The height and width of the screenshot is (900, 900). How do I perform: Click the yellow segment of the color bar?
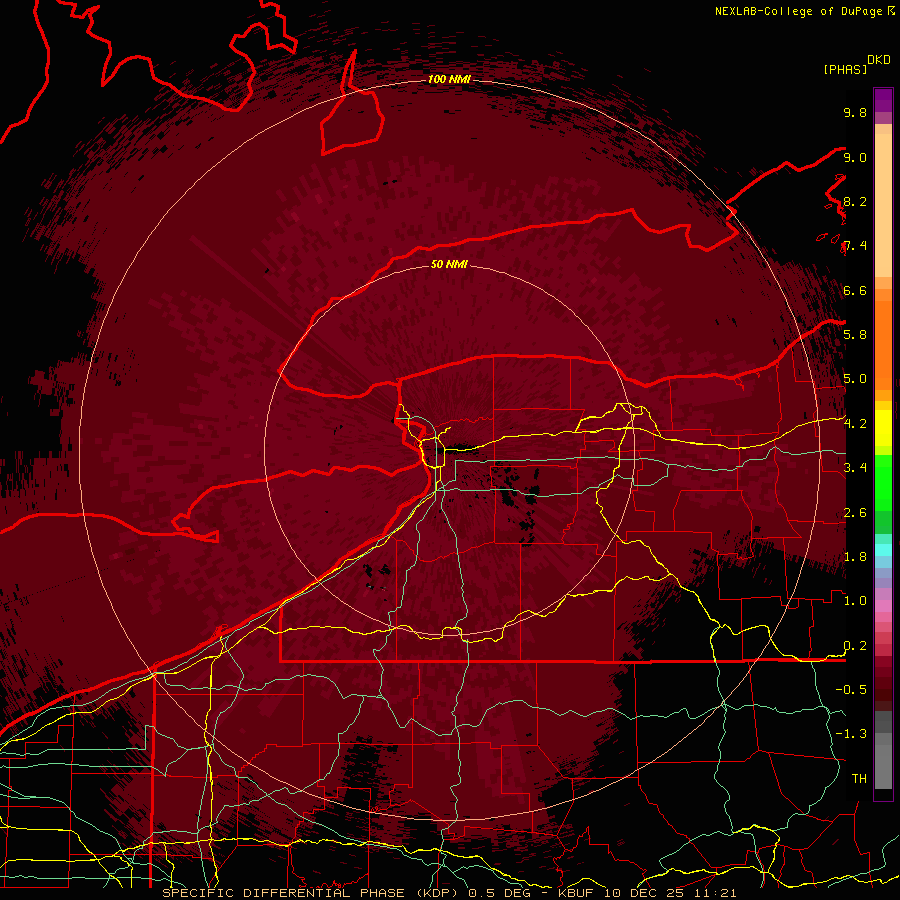pyautogui.click(x=883, y=428)
